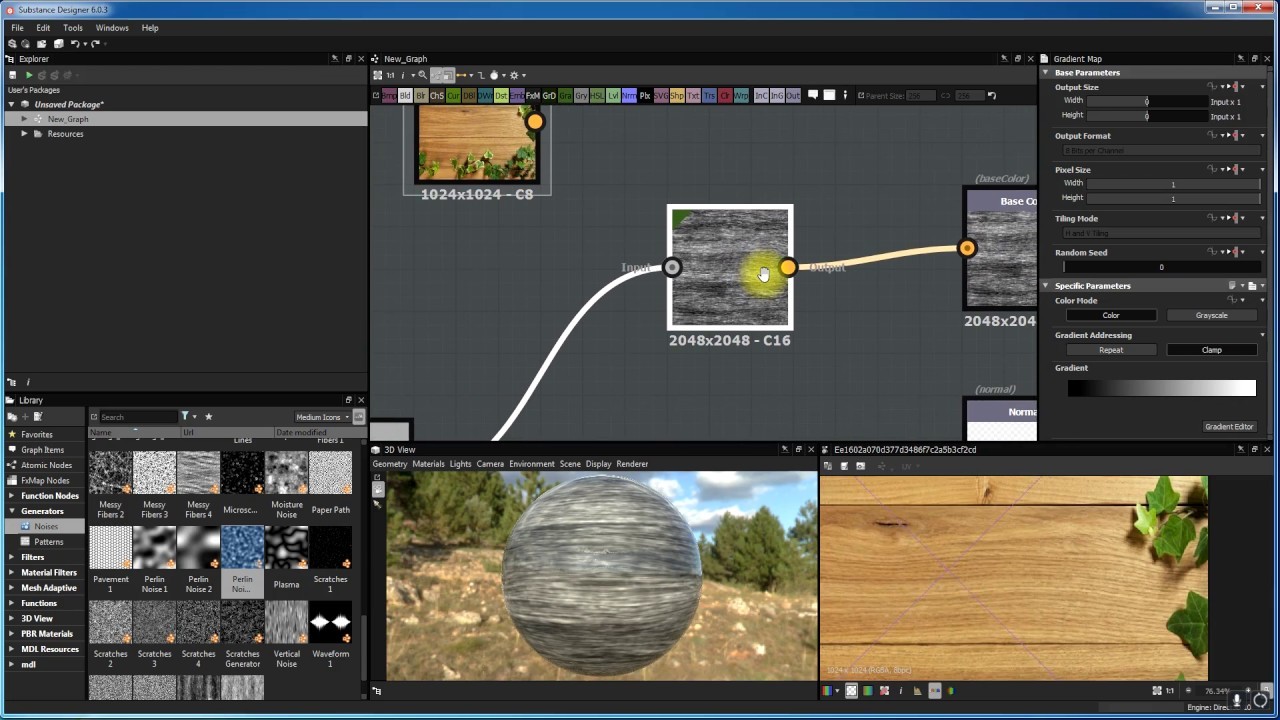This screenshot has width=1280, height=720.
Task: Open the Tools menu
Action: 72,27
